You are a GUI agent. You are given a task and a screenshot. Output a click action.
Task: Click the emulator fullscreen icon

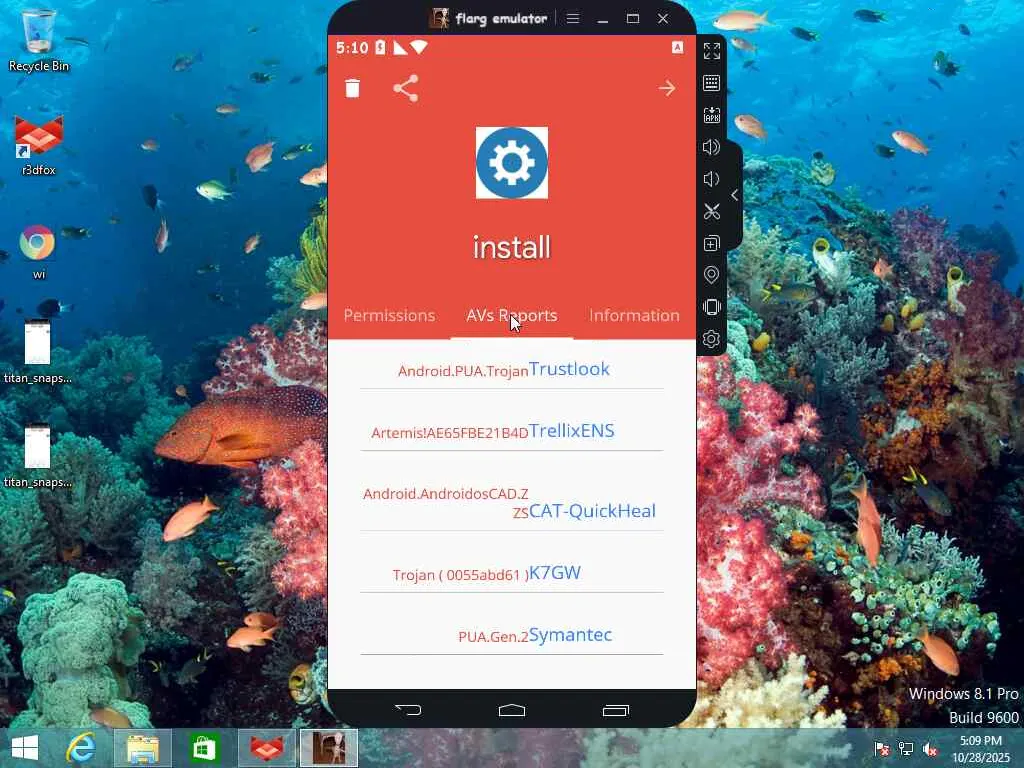[x=711, y=51]
